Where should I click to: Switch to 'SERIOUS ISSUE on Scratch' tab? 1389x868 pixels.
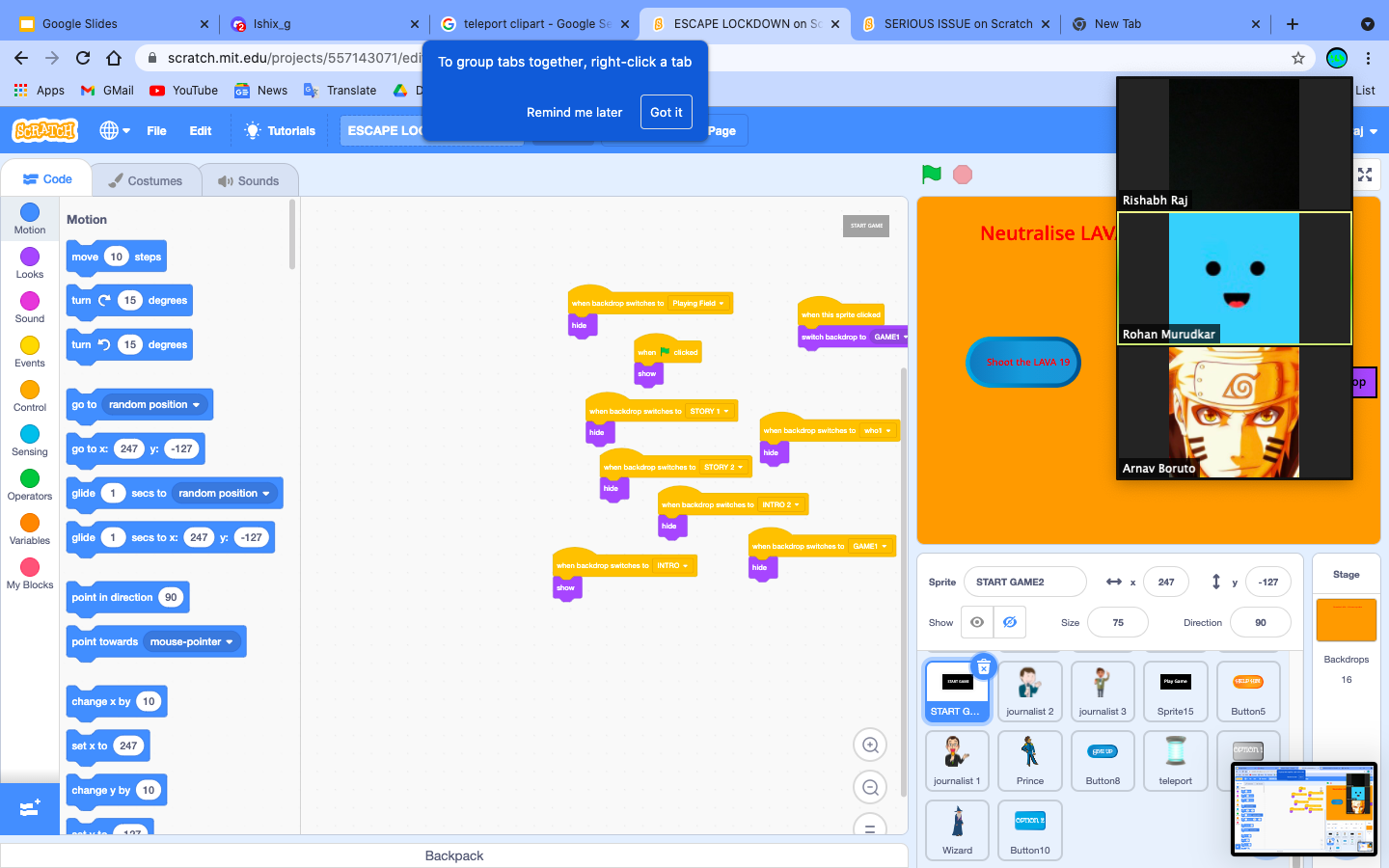[957, 24]
